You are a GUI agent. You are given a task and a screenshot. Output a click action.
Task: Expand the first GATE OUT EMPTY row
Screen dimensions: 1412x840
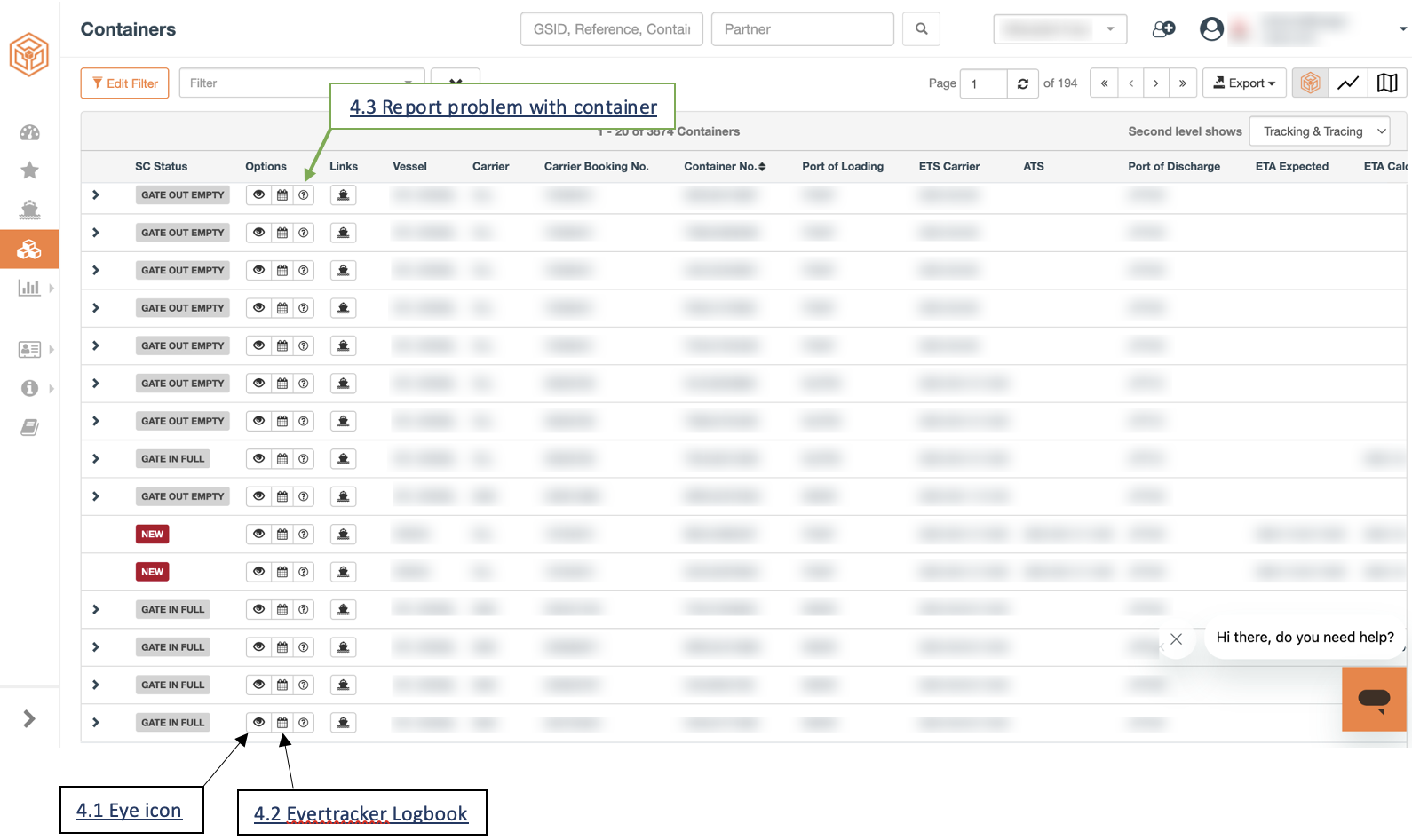pyautogui.click(x=96, y=195)
